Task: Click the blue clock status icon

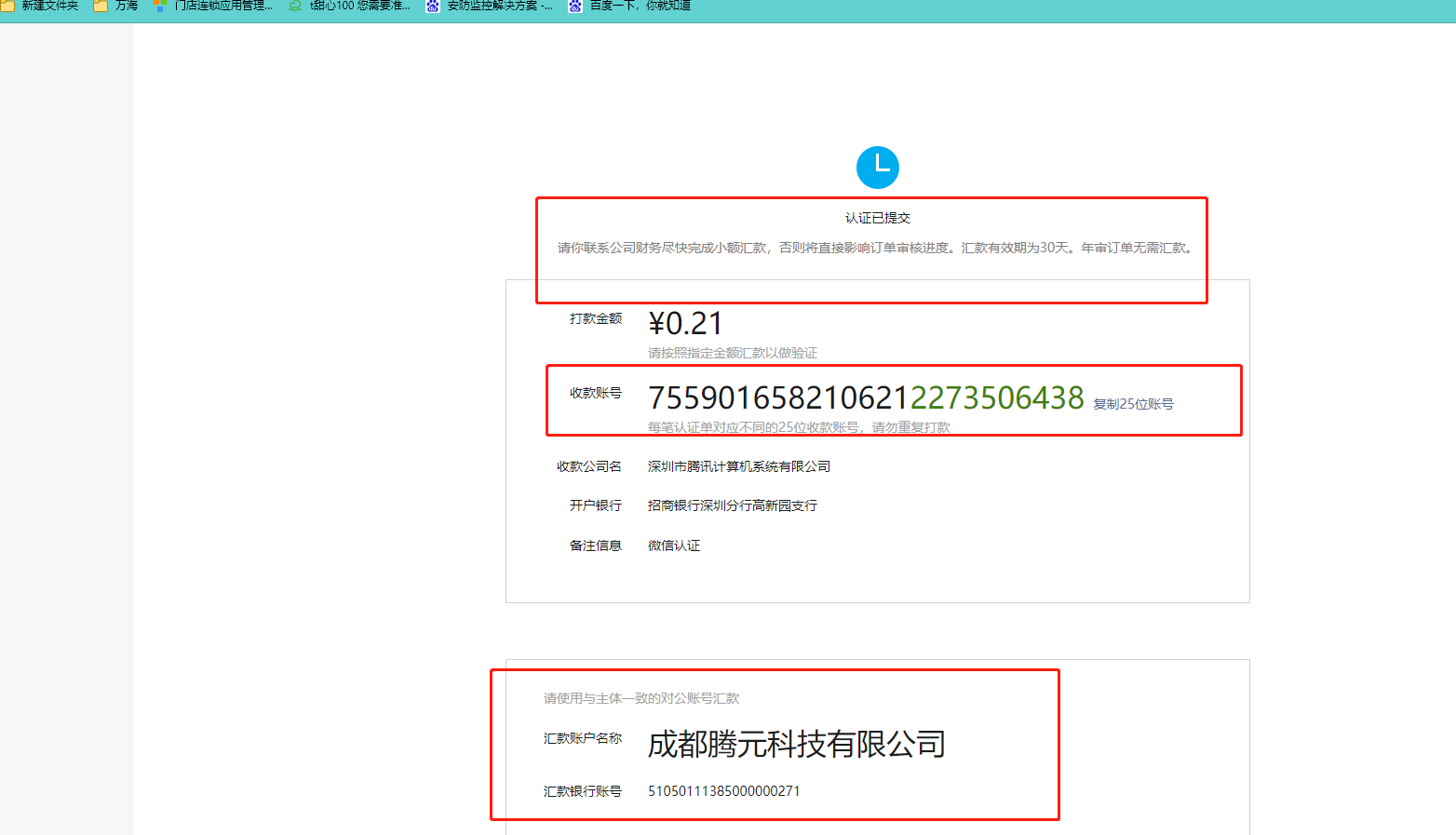Action: [x=877, y=168]
